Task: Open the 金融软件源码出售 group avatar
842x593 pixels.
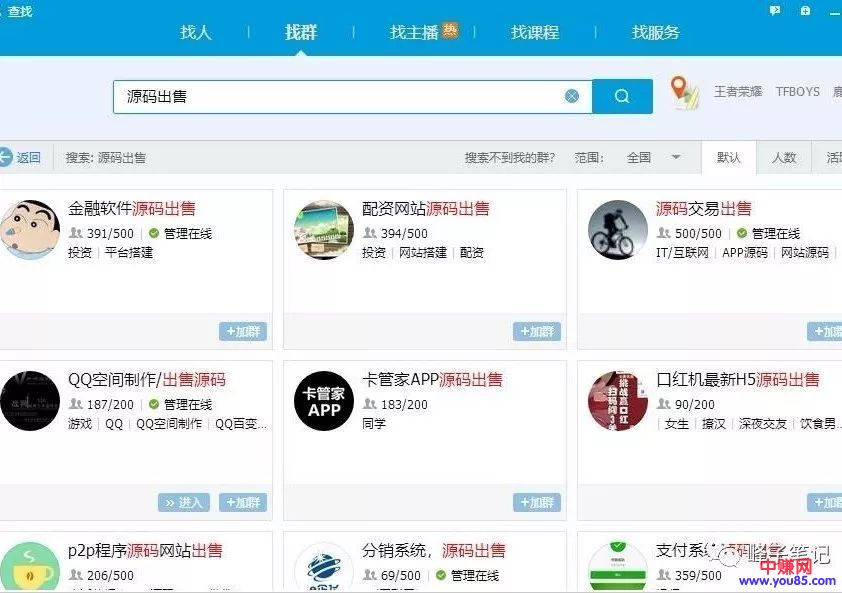Action: 30,229
